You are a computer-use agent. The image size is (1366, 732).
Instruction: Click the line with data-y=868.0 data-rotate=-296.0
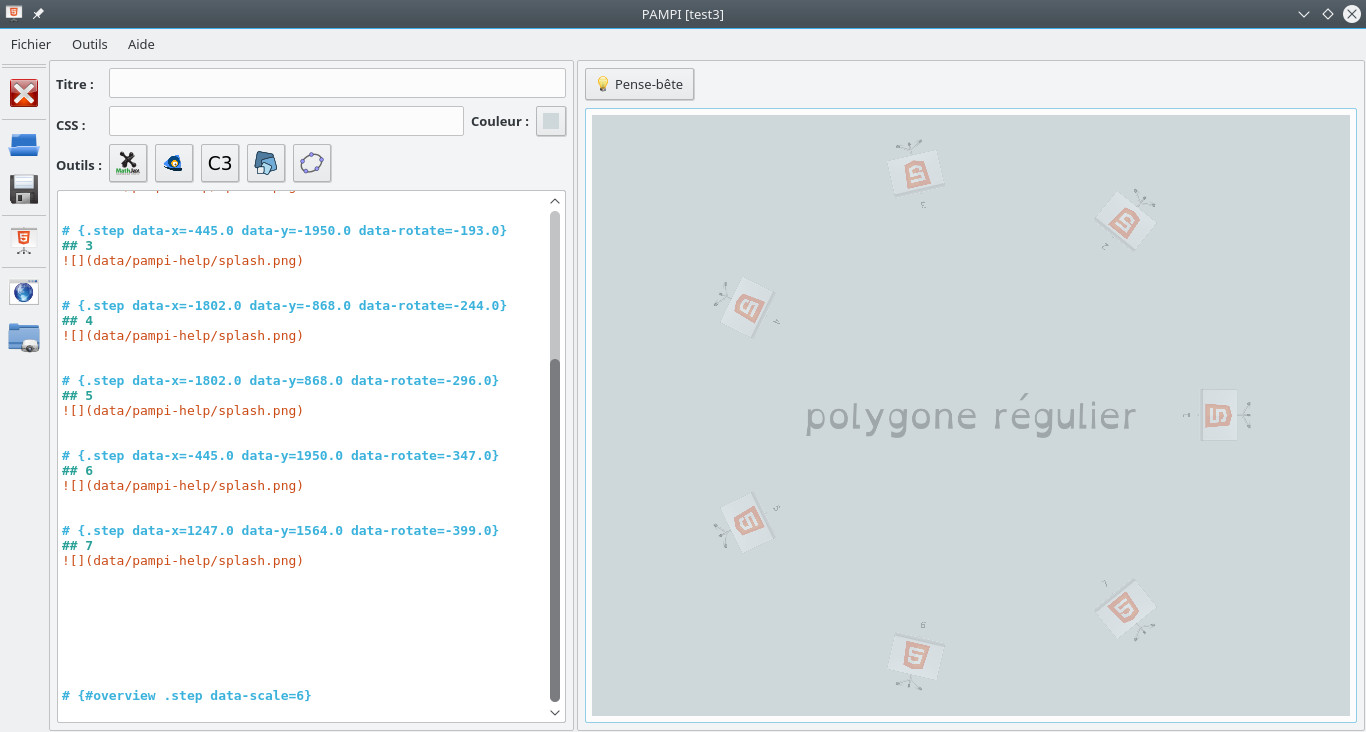click(280, 380)
